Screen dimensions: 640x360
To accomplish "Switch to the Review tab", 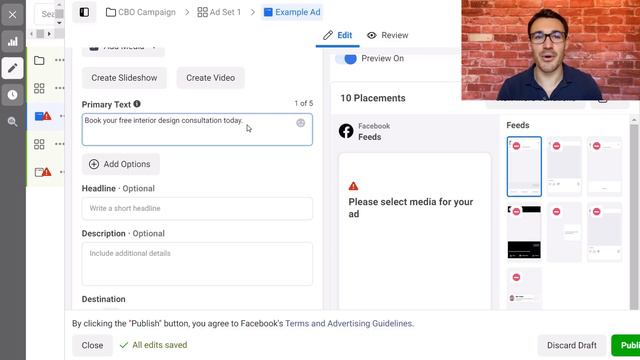I will (x=387, y=36).
